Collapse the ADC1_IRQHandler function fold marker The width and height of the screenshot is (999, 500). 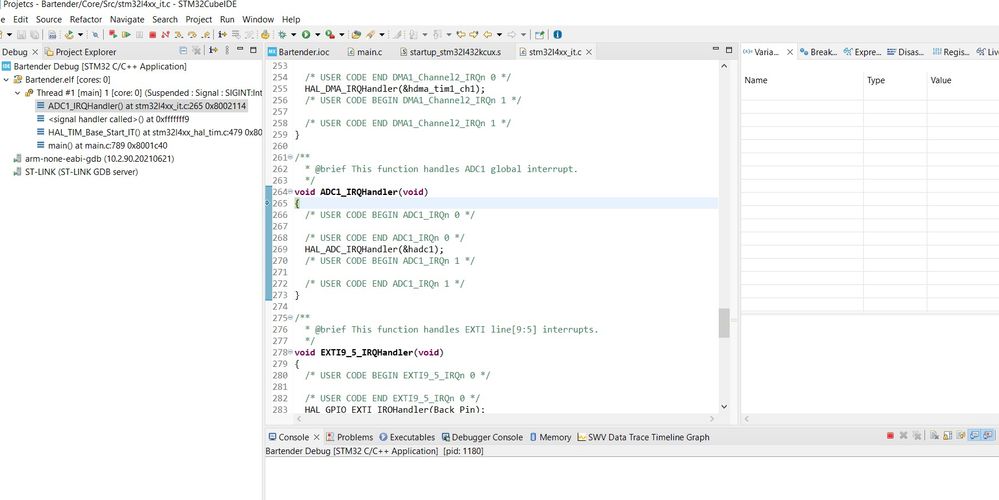point(291,192)
